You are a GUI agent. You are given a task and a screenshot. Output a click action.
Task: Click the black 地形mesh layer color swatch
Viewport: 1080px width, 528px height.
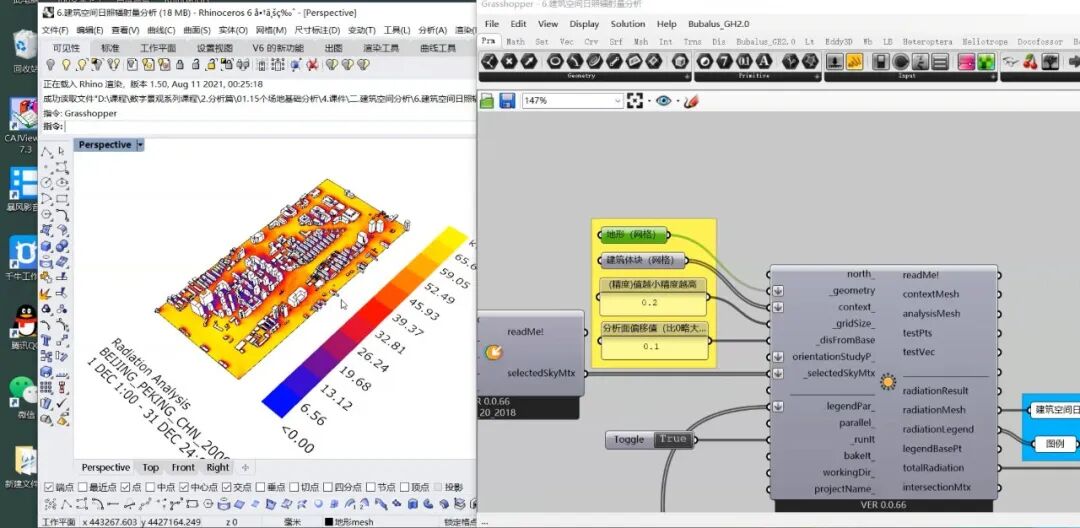[329, 522]
